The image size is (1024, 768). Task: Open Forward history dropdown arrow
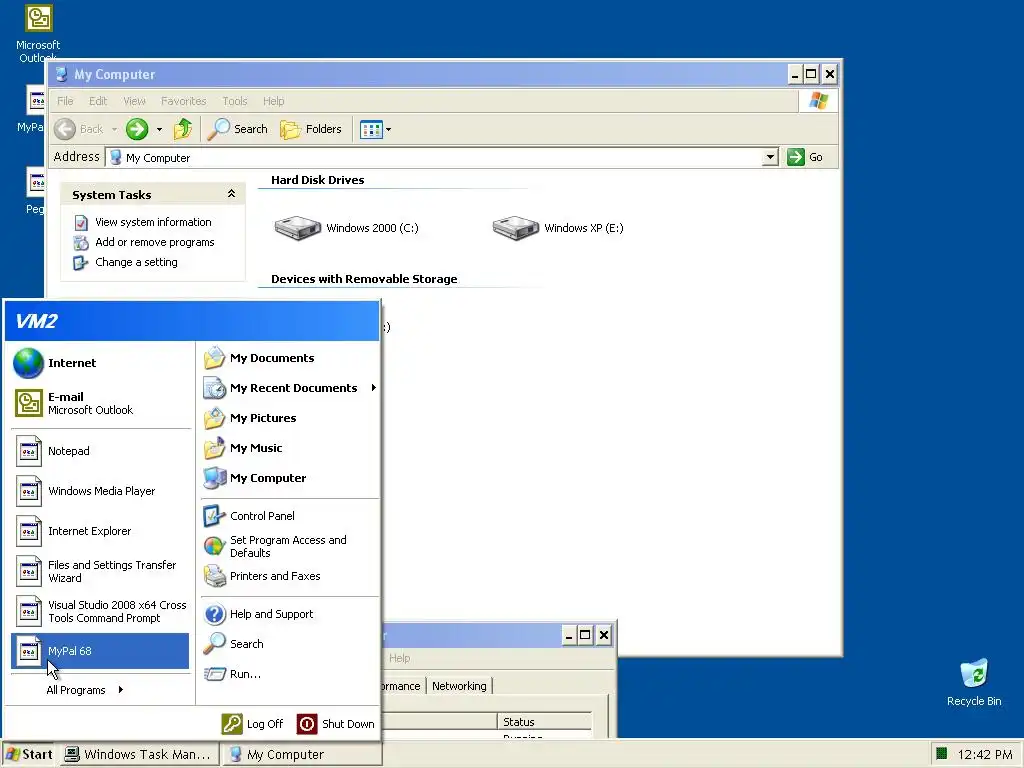pyautogui.click(x=159, y=129)
